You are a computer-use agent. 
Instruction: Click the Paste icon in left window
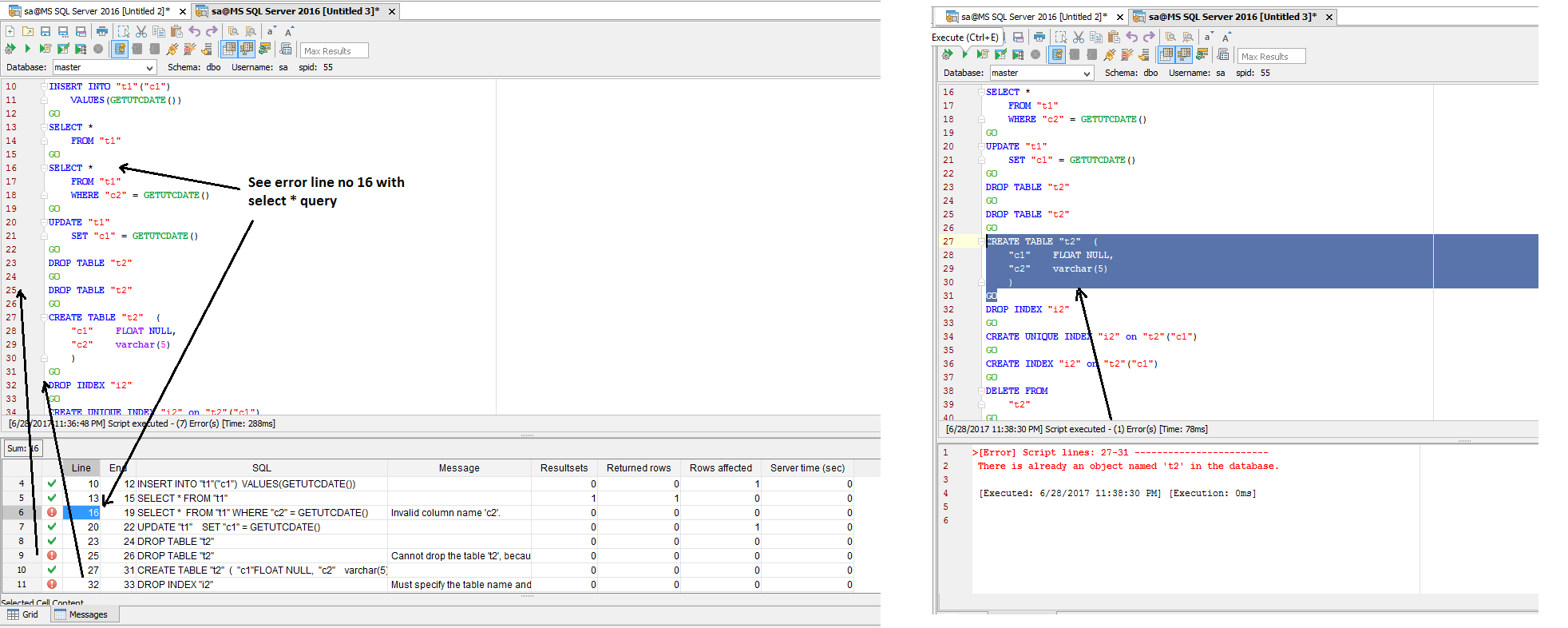[176, 31]
